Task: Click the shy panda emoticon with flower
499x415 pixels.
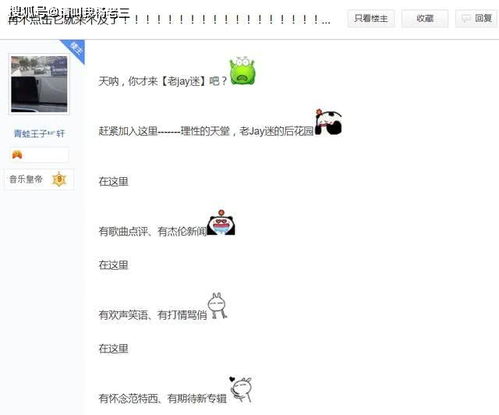Action: click(328, 122)
